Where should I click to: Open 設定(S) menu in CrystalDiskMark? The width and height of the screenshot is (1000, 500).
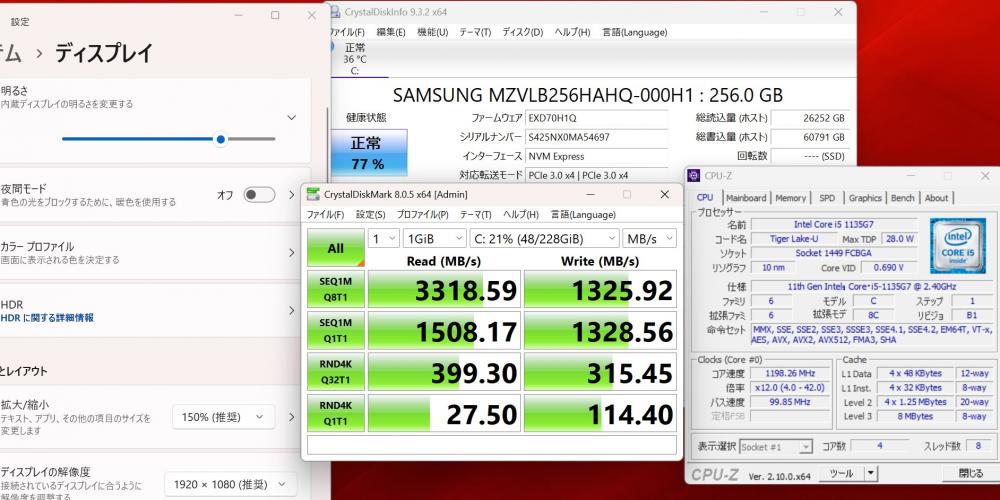point(370,215)
